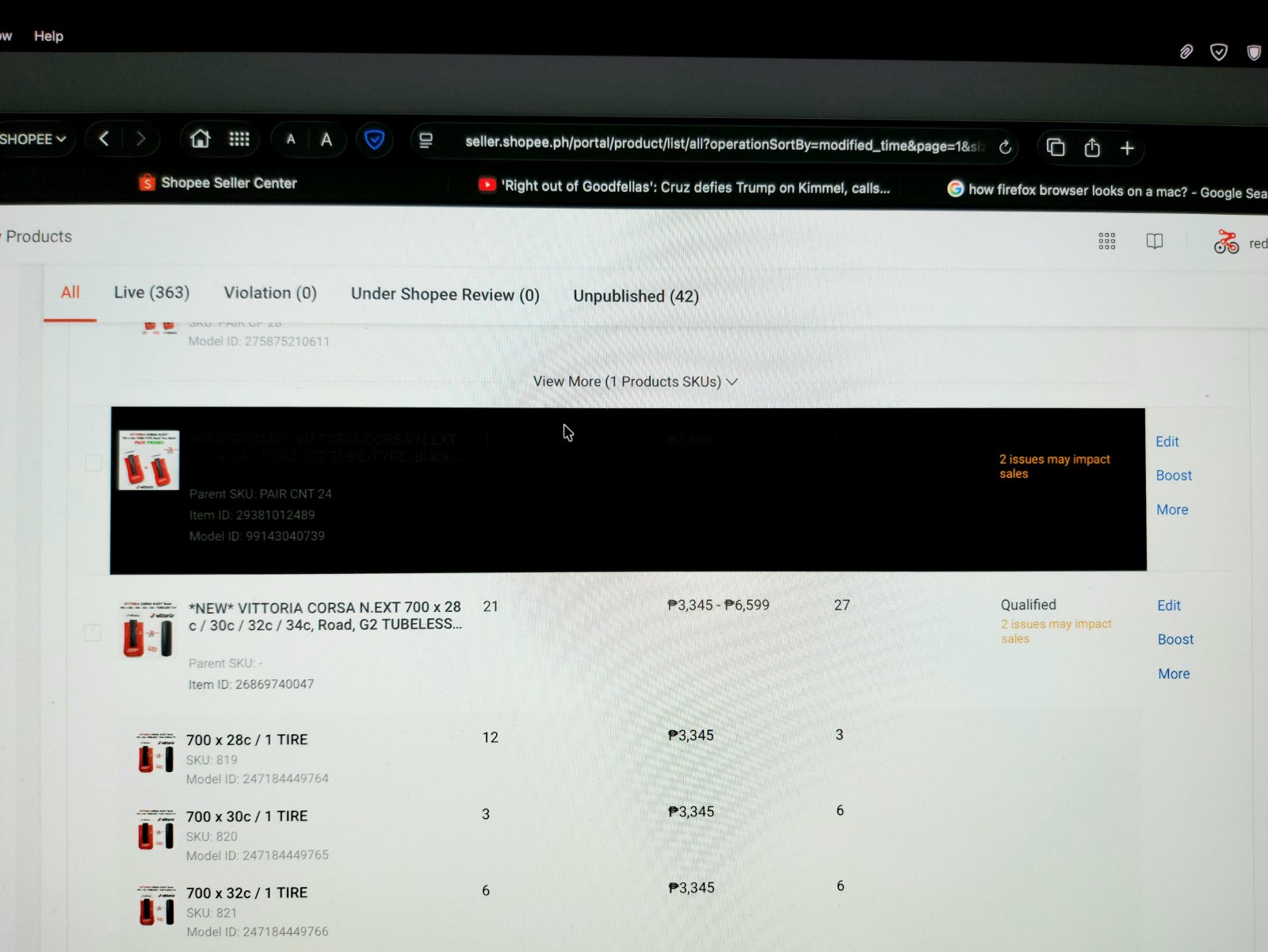
Task: Reload the page with the refresh icon
Action: click(1005, 147)
